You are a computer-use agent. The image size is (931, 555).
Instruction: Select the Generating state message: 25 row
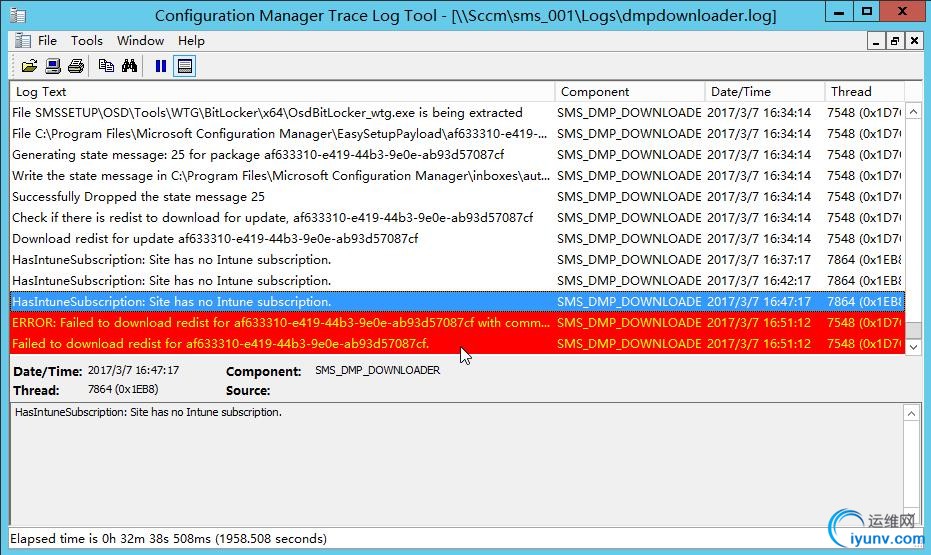pos(457,155)
